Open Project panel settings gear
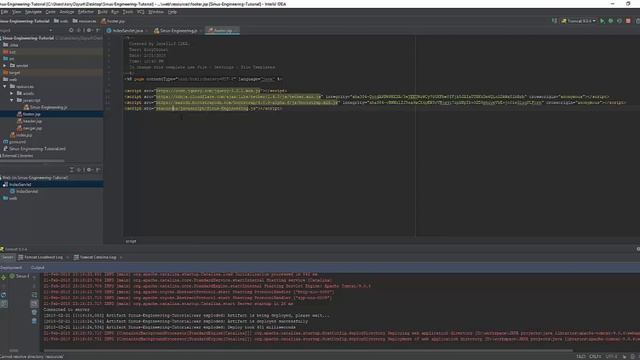This screenshot has height=360, width=640. coord(89,30)
